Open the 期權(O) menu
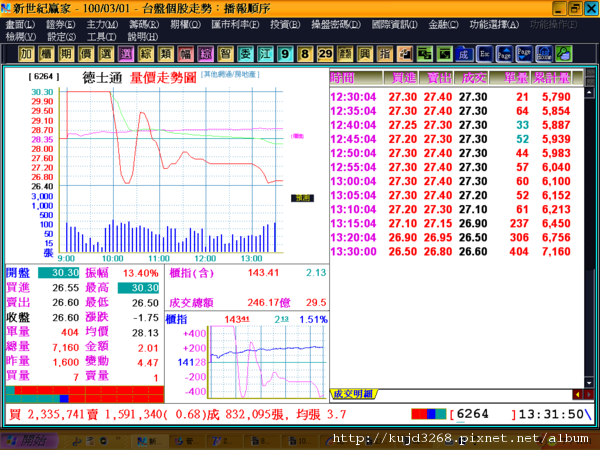 tap(185, 24)
